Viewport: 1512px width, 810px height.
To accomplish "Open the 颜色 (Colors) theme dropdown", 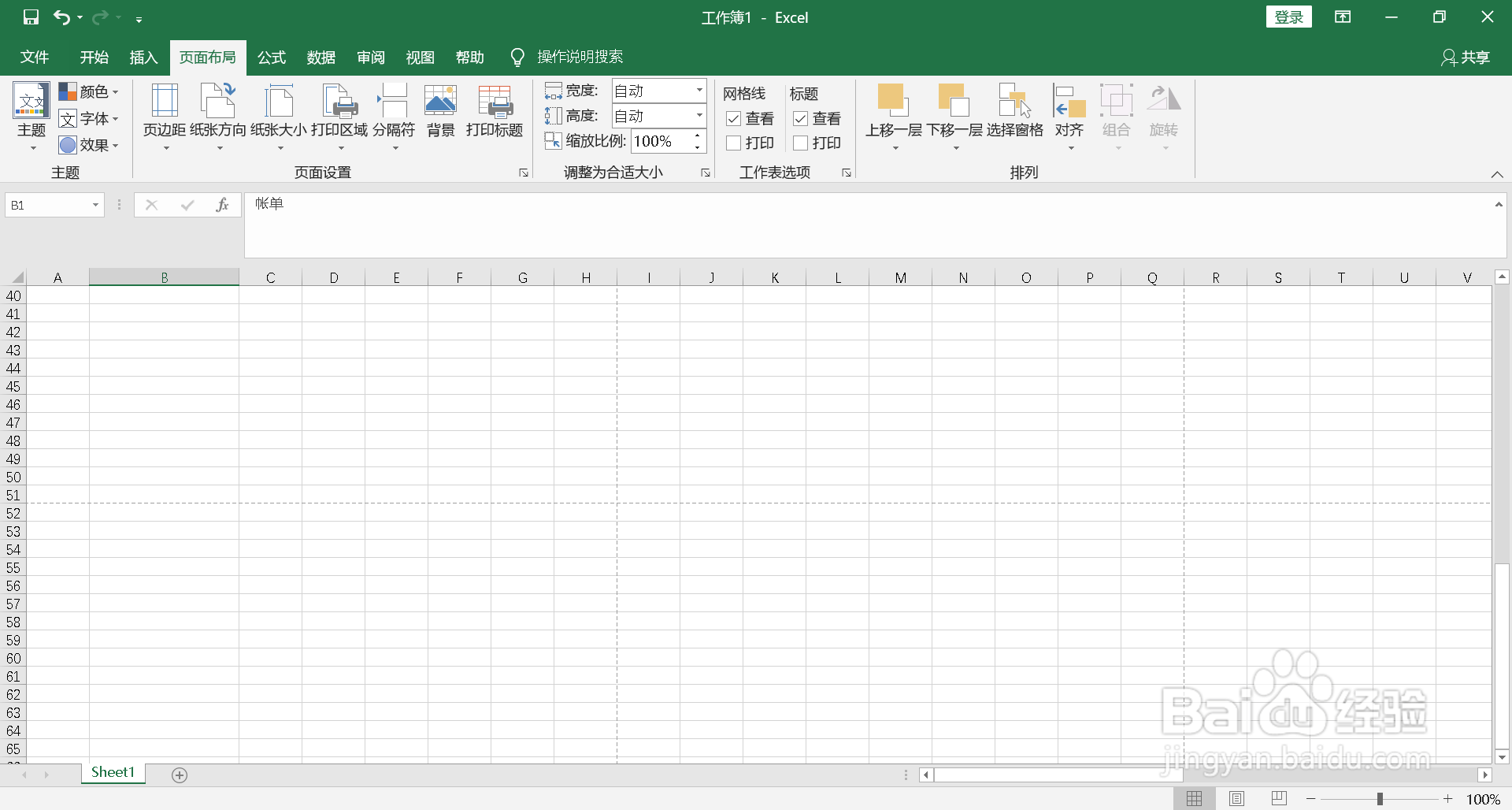I will (x=89, y=91).
